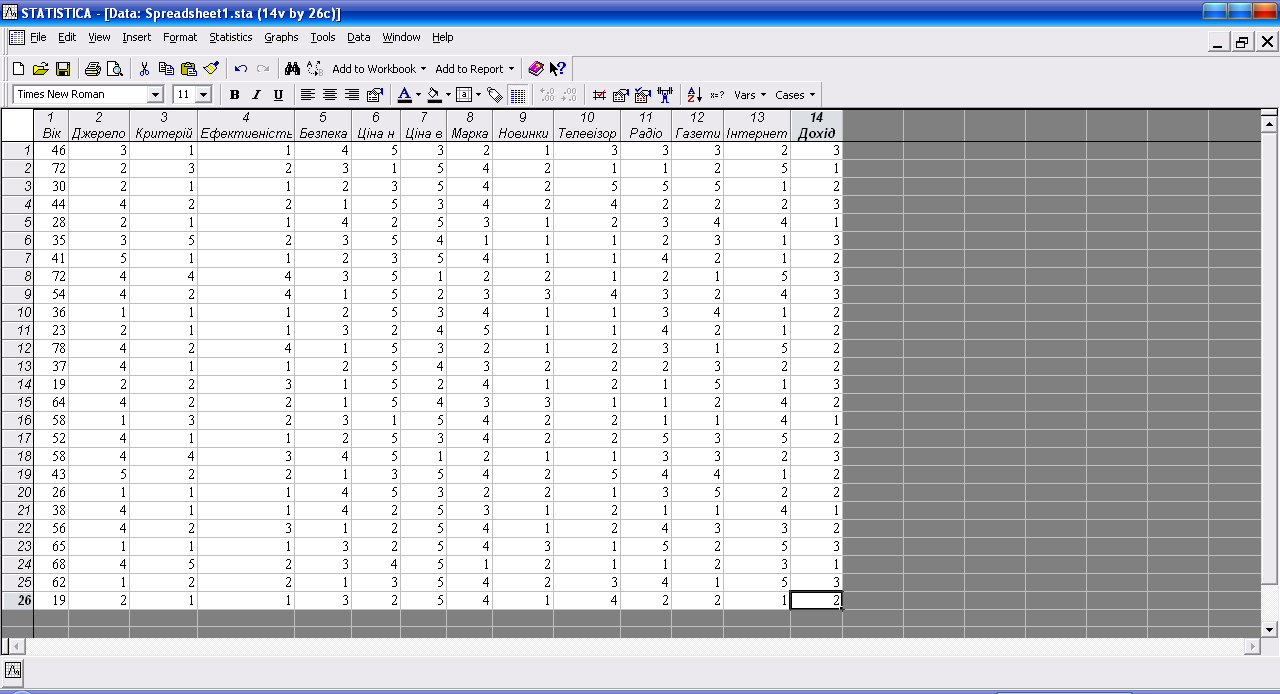Center cell text
Viewport: 1280px width, 694px height.
330,95
